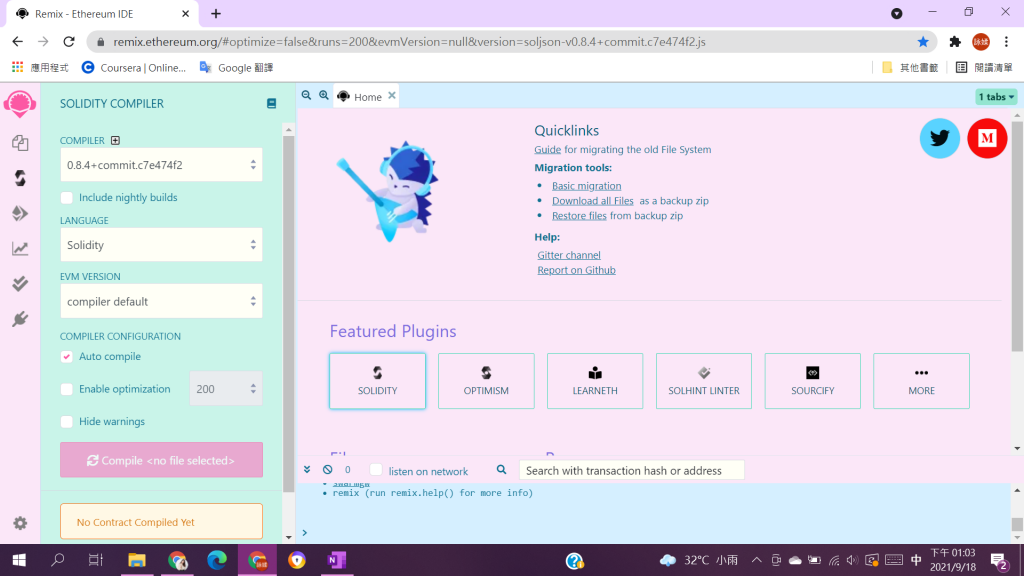Open the Language Solidity dropdown
1024x576 pixels.
pyautogui.click(x=161, y=245)
